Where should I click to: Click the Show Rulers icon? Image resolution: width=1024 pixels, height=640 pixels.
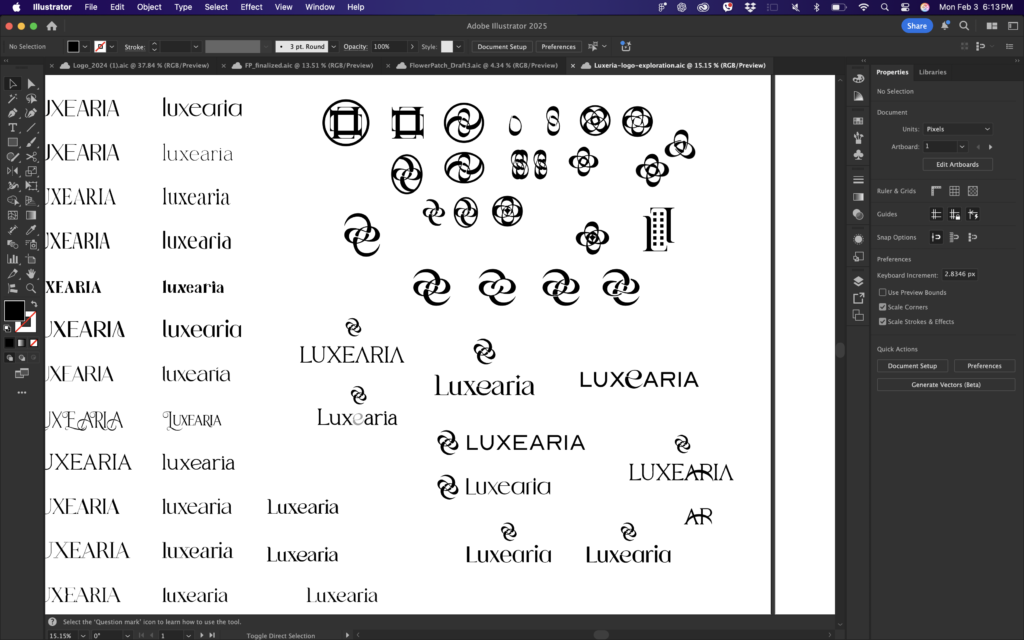[x=936, y=191]
